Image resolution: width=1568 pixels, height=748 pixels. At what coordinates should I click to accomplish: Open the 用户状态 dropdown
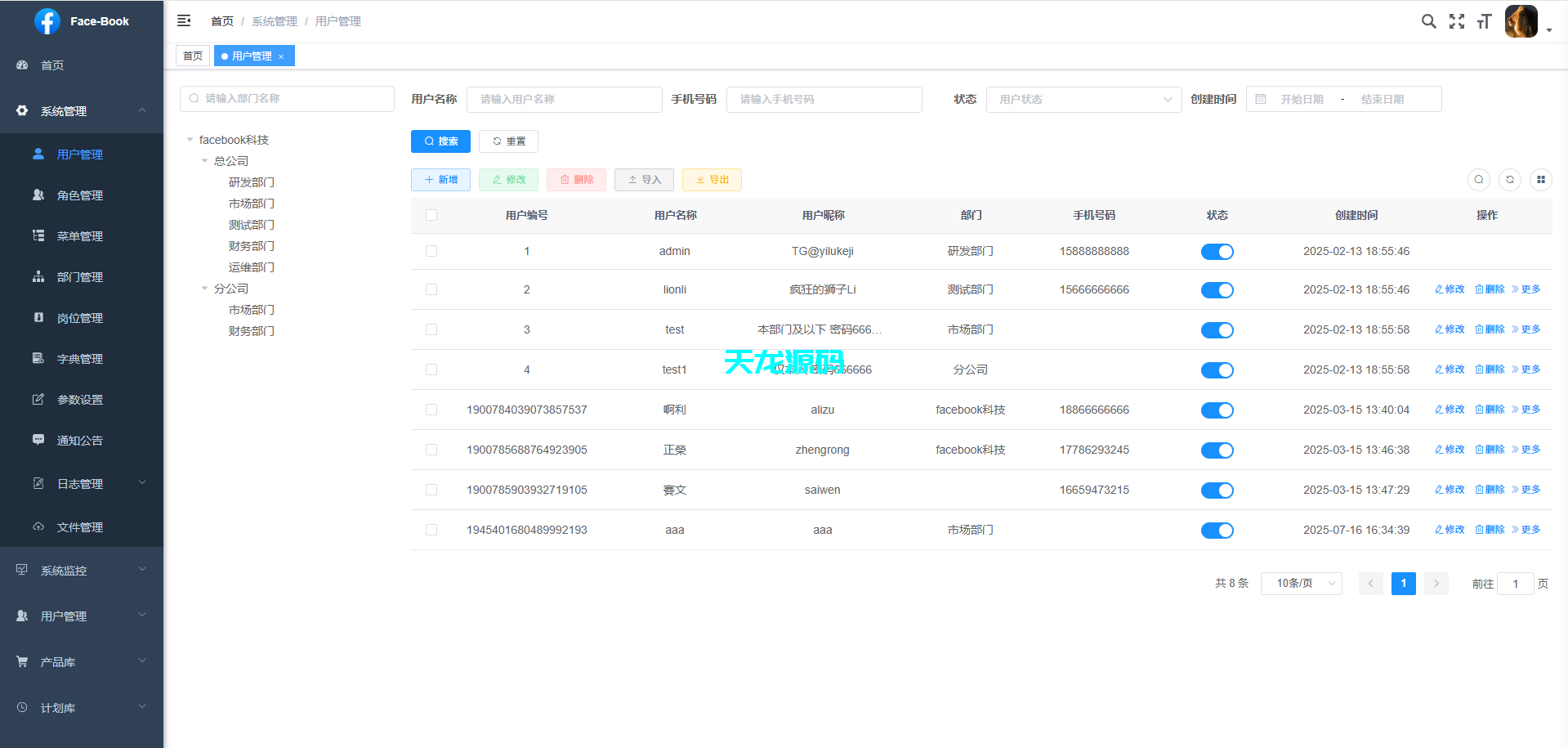click(x=1083, y=99)
